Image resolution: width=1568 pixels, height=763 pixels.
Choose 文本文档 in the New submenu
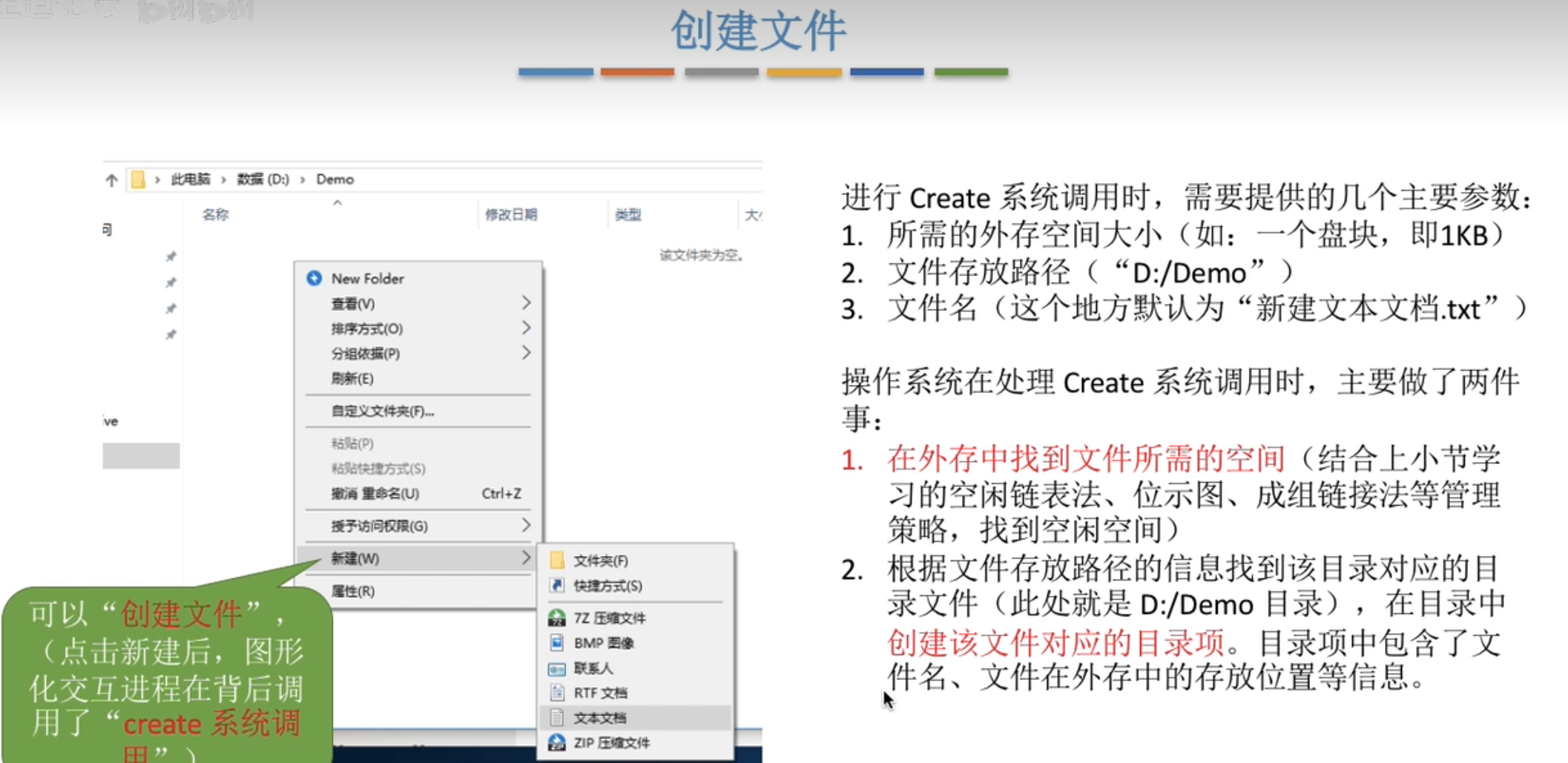[x=599, y=718]
